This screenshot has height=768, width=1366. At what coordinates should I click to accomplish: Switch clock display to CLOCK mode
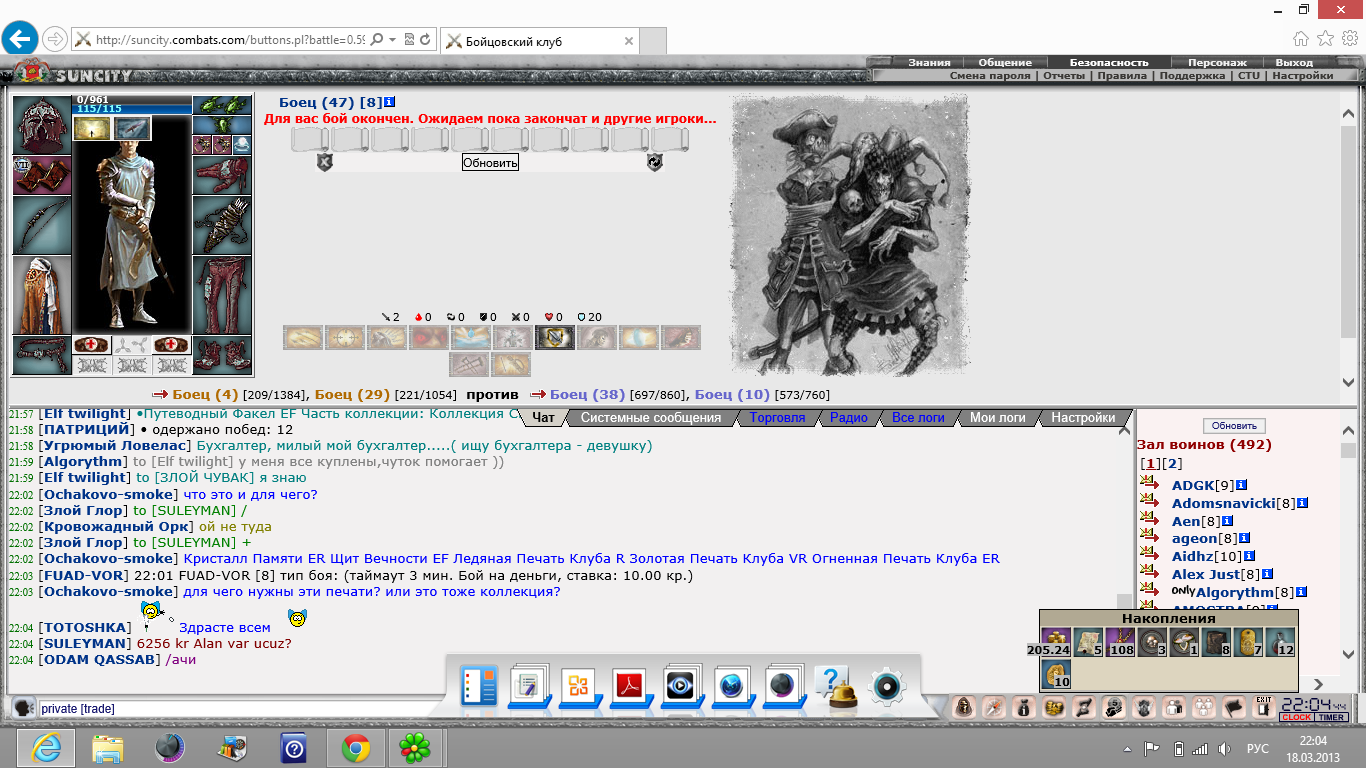click(1297, 717)
